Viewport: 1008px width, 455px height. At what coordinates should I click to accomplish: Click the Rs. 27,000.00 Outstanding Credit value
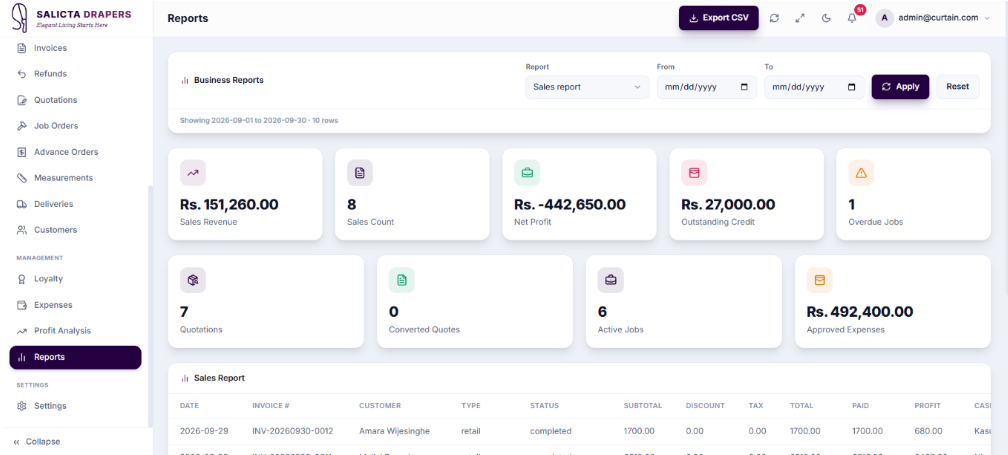[728, 205]
